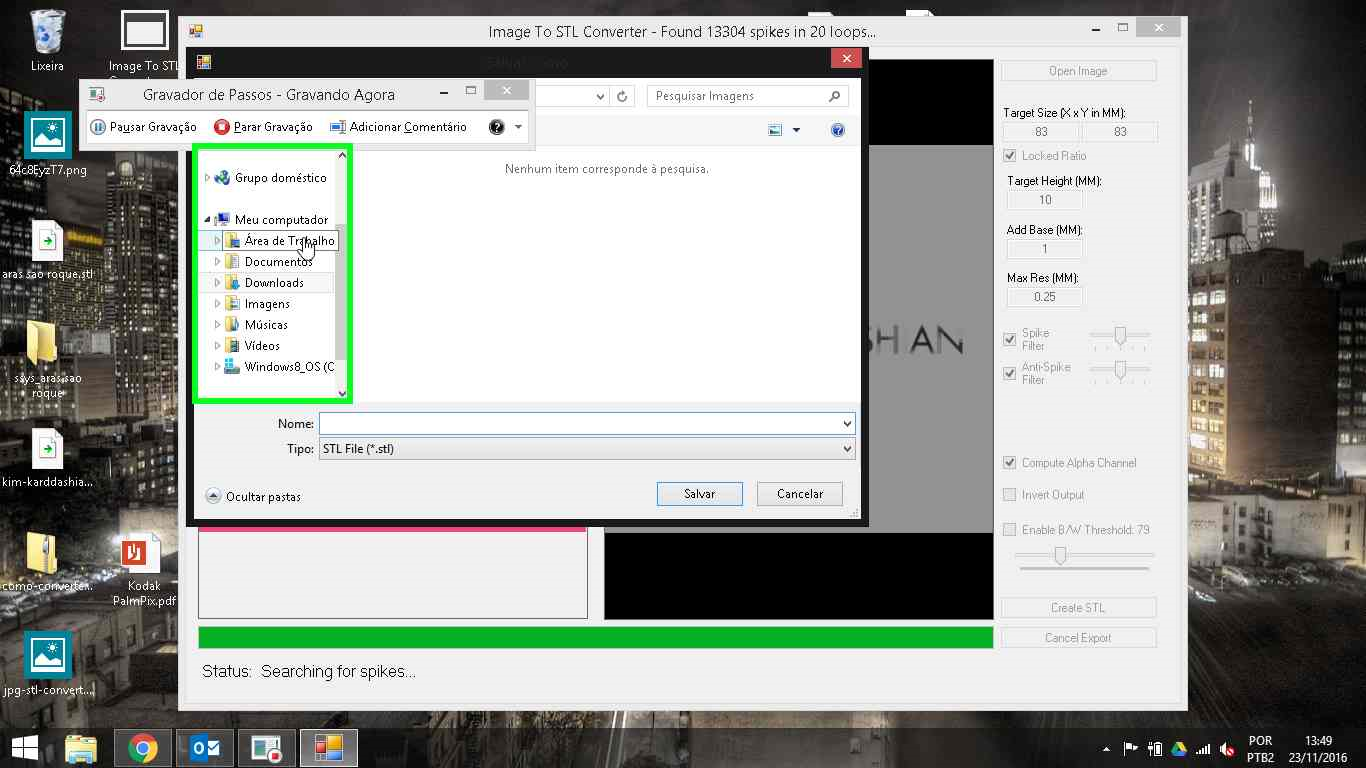1366x768 pixels.
Task: Click the B/W Threshold slider
Action: [x=1085, y=556]
